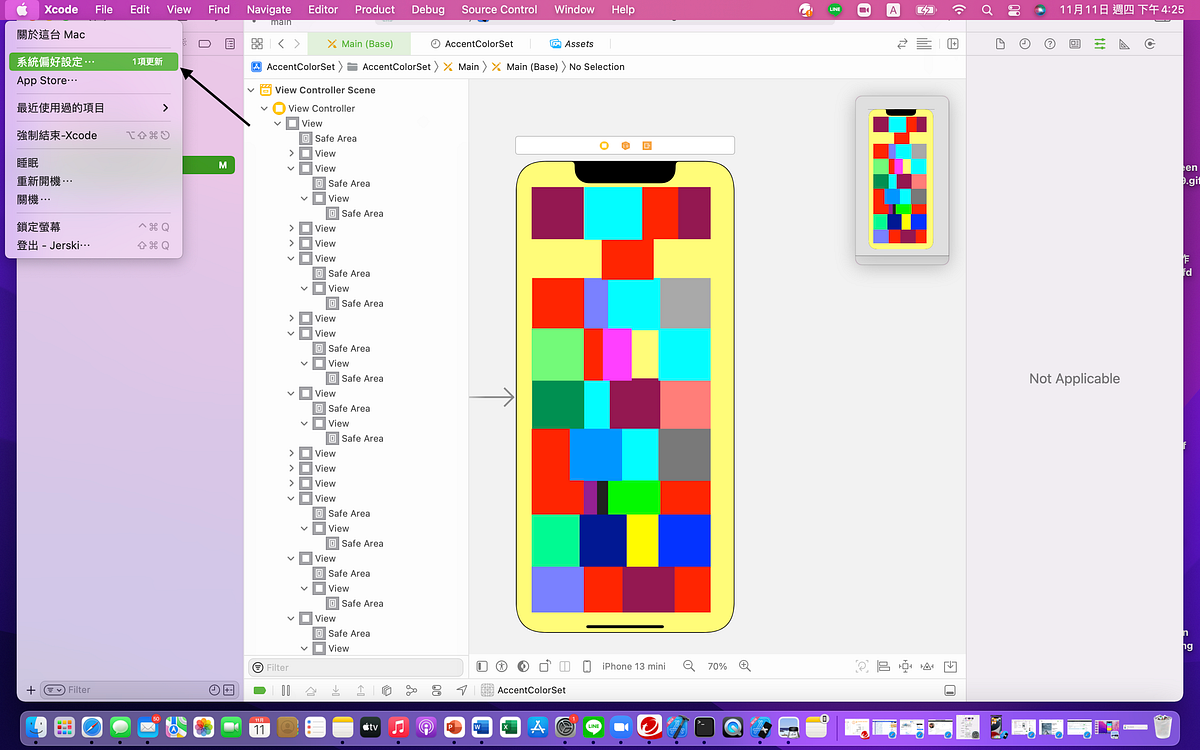Toggle the editor split view icon

click(x=953, y=44)
